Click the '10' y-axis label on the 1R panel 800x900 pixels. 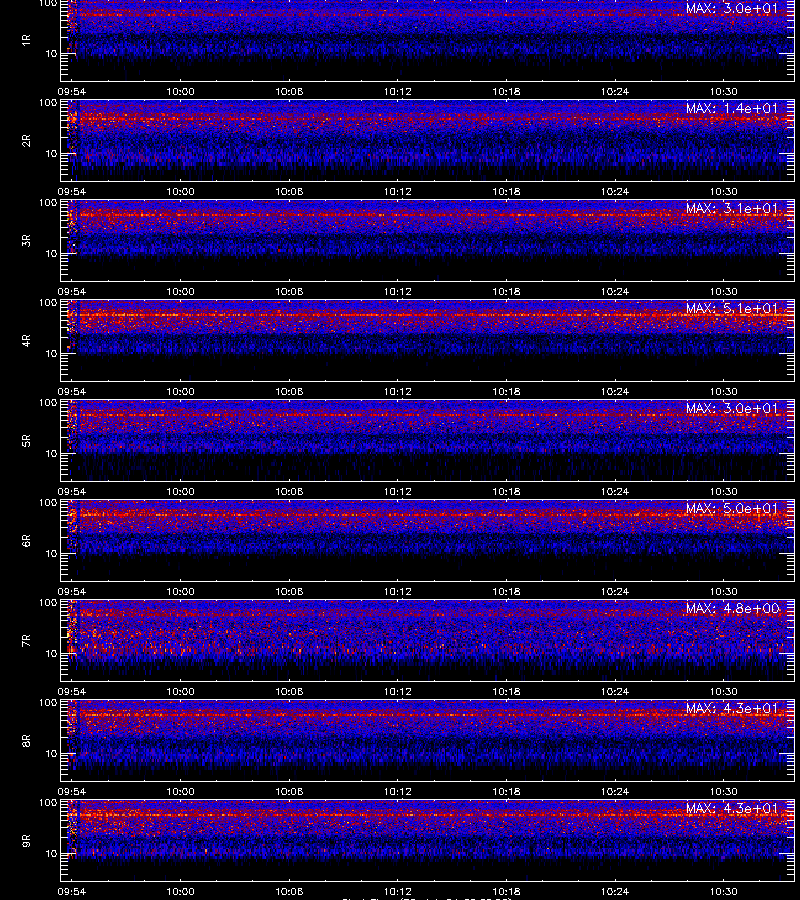pos(51,53)
